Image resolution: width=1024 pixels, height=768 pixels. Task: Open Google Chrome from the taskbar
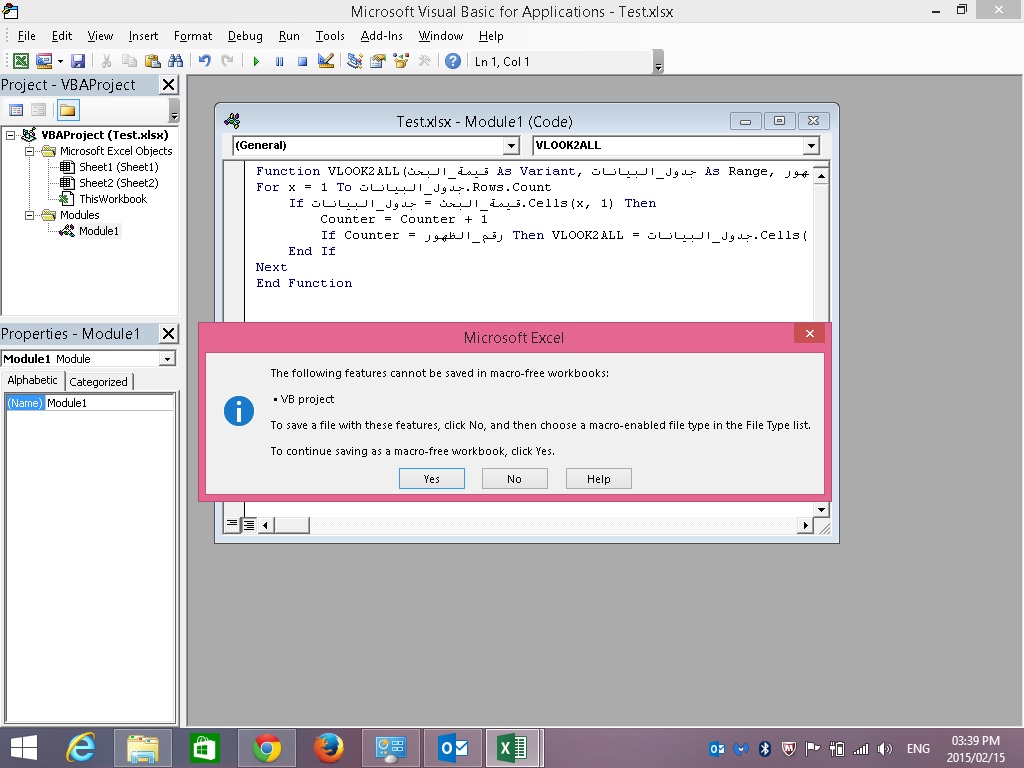267,748
